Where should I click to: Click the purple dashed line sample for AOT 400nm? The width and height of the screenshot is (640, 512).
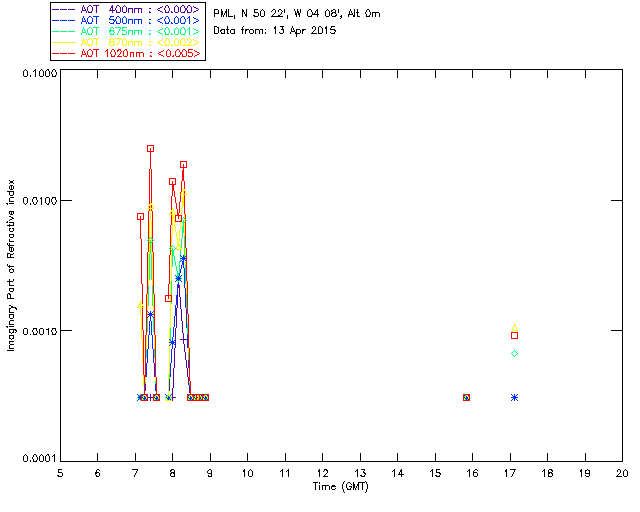pyautogui.click(x=64, y=9)
